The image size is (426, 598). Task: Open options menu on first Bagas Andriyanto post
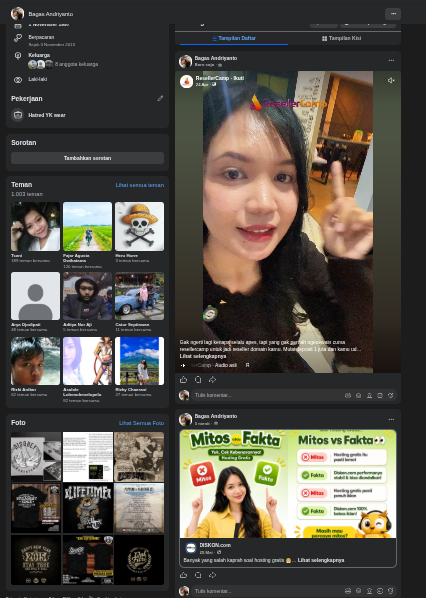pyautogui.click(x=391, y=60)
